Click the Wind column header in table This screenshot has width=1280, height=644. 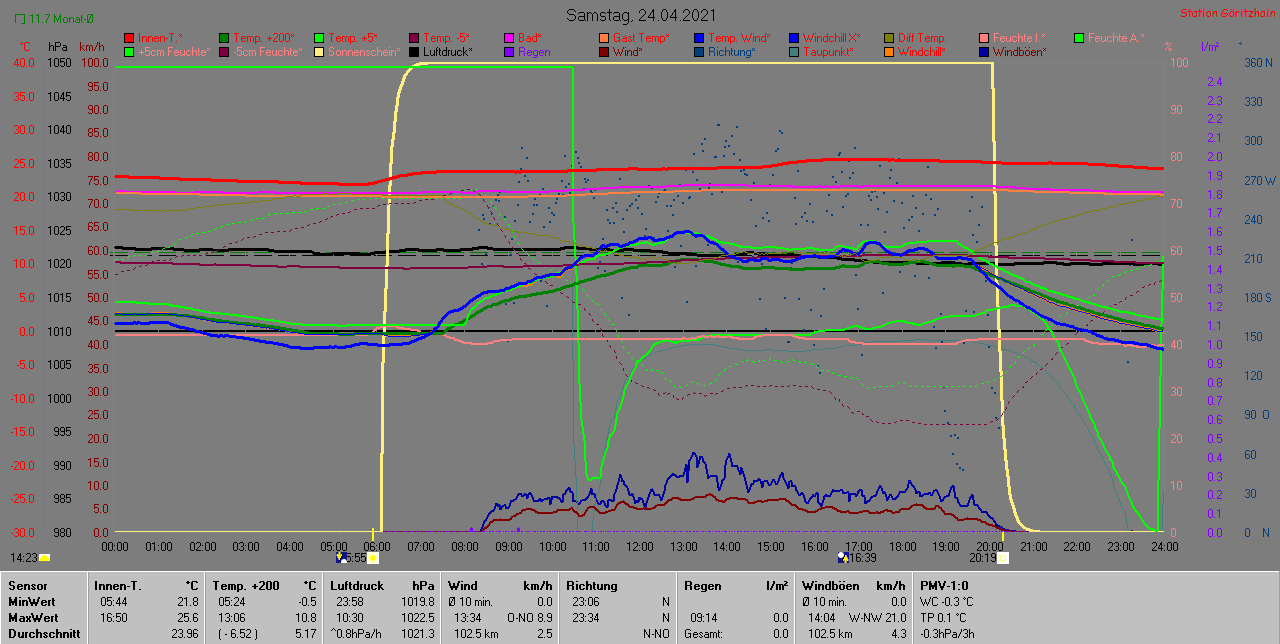tap(462, 586)
